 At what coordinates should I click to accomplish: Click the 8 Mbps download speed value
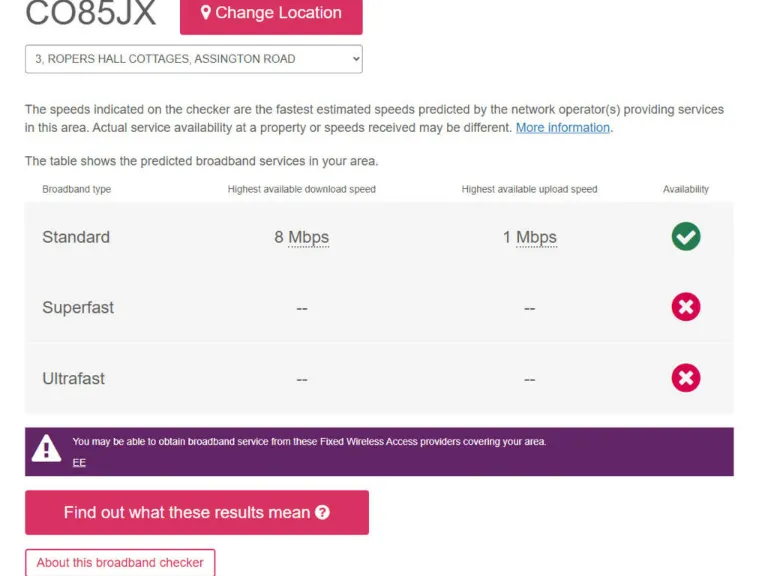302,237
